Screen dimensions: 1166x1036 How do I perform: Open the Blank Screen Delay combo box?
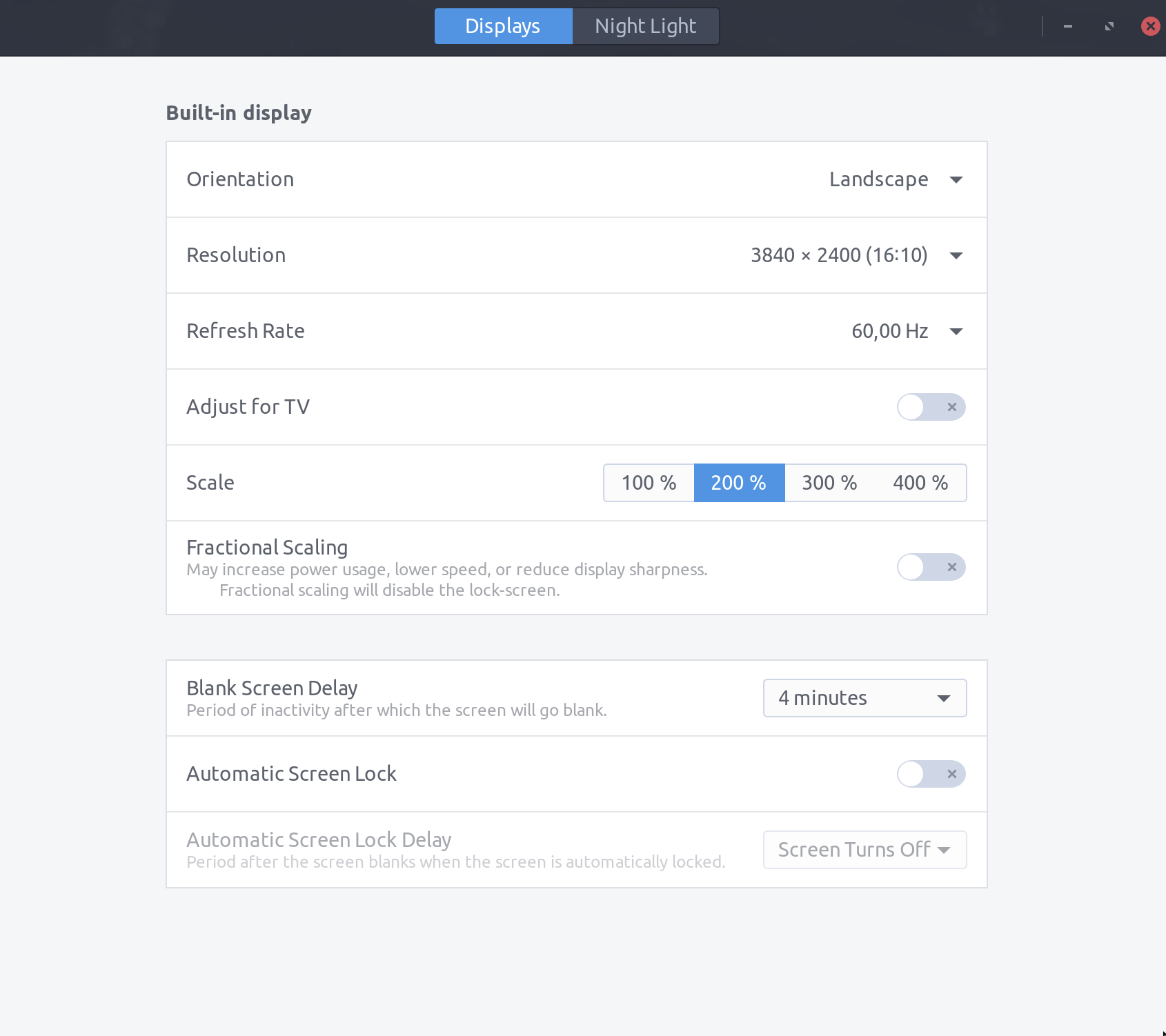[x=864, y=698]
